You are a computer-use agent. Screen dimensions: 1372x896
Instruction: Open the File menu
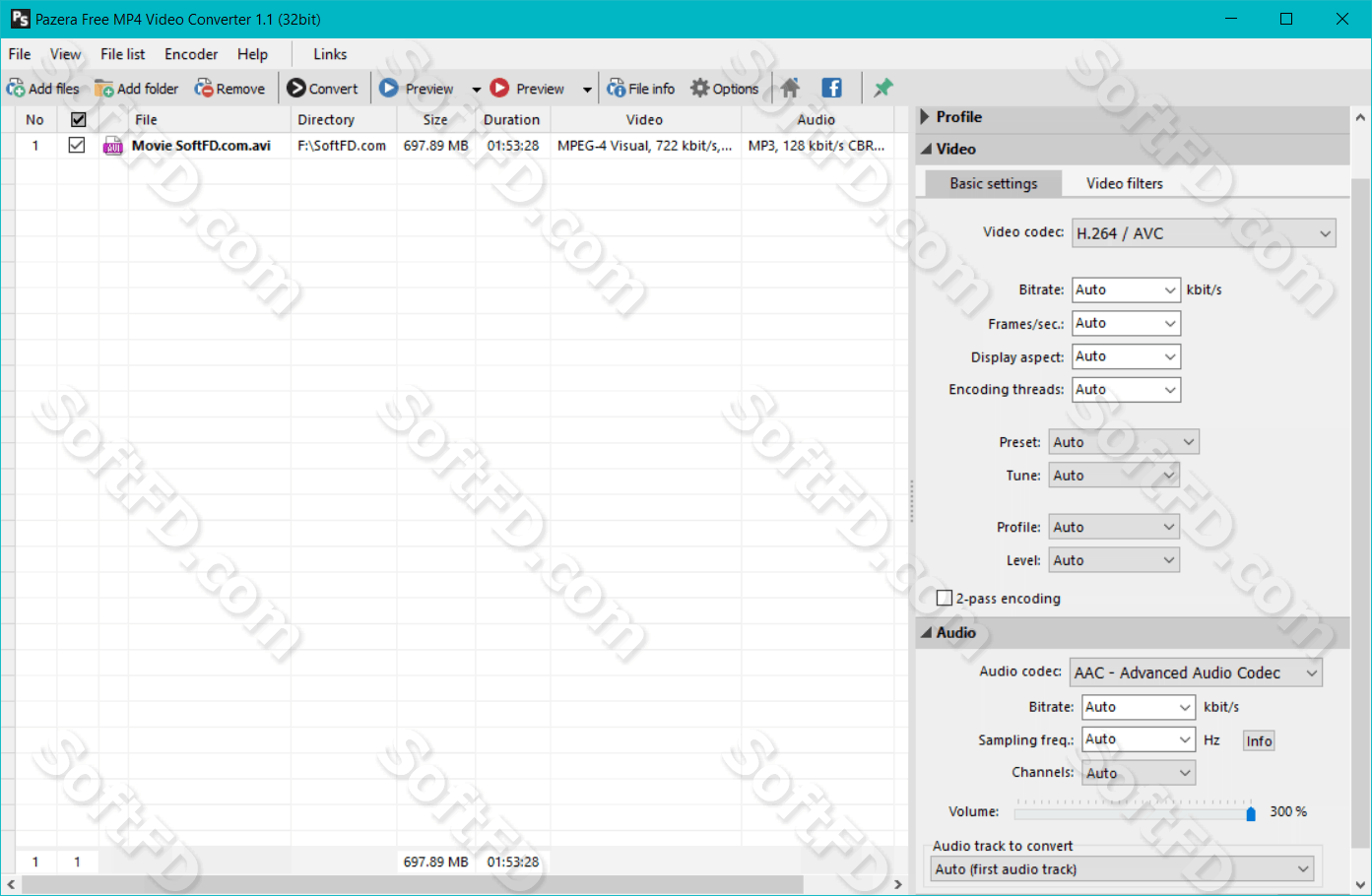click(20, 54)
